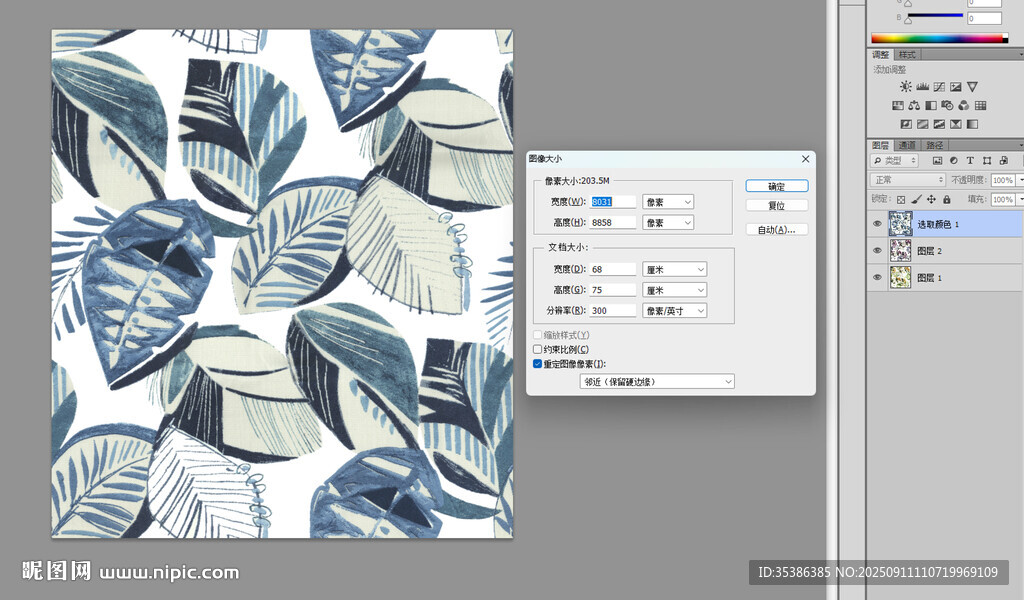Add a Levels adjustment (histogram icon)
This screenshot has width=1024, height=600.
click(923, 87)
